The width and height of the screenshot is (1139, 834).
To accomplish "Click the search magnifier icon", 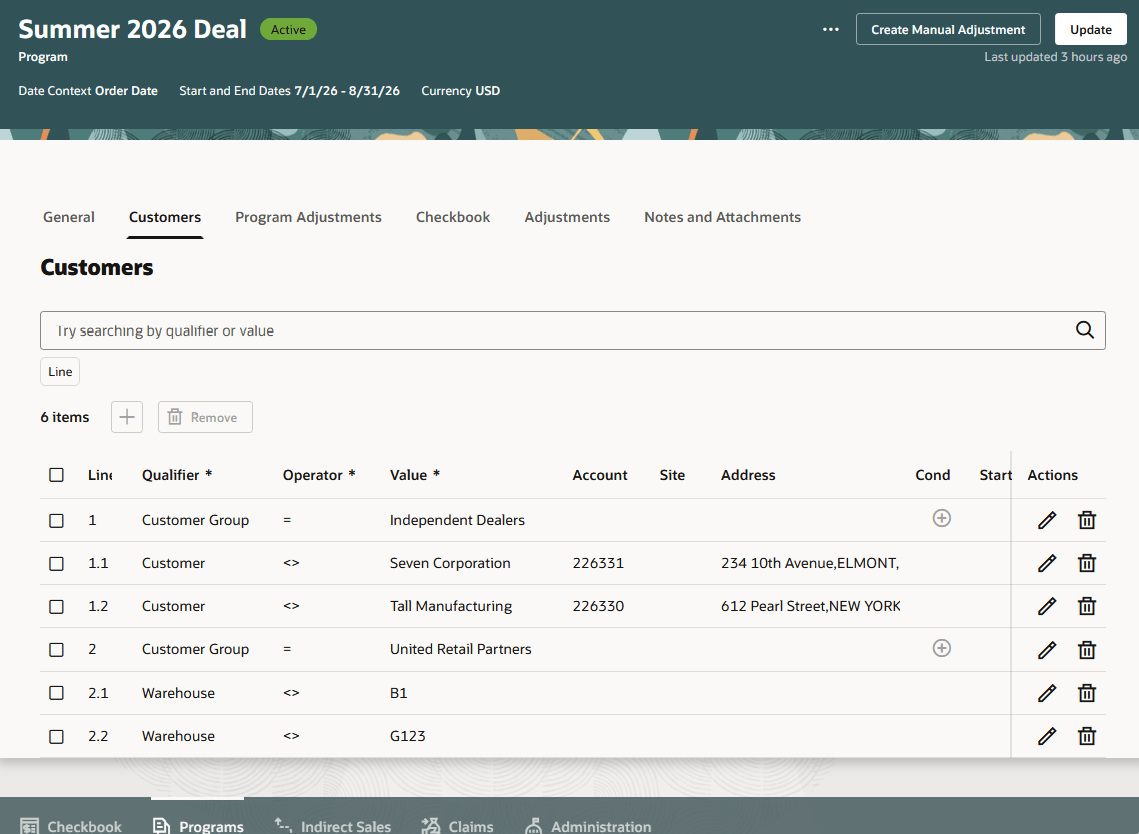I will click(1085, 330).
